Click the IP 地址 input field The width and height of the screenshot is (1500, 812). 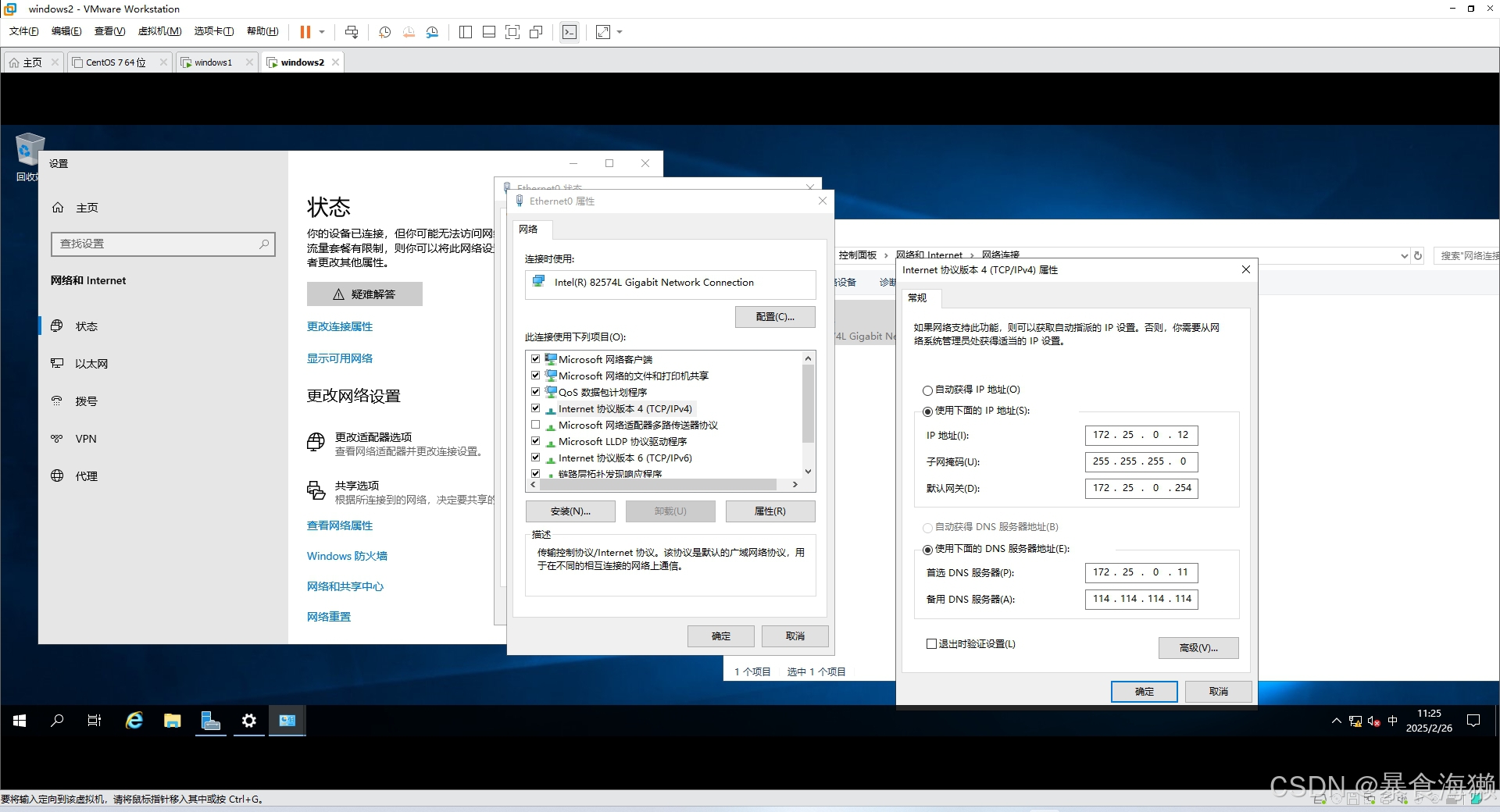(1141, 435)
